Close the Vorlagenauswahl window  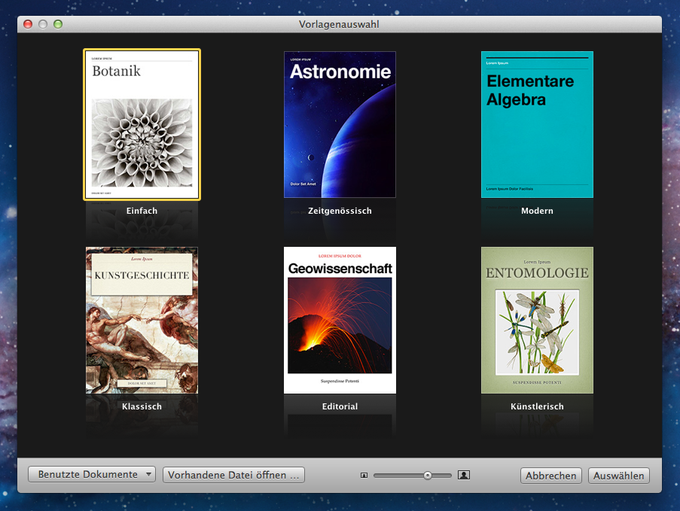28,24
